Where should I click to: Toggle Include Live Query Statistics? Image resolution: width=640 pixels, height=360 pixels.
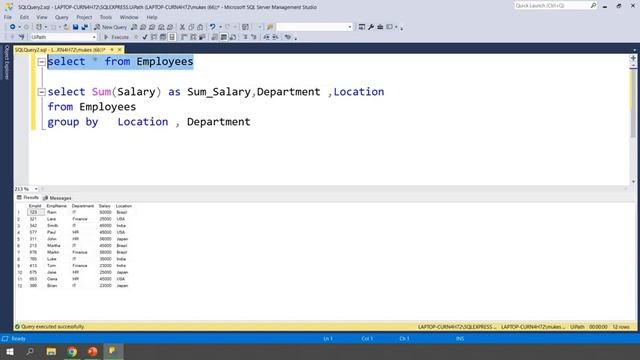tap(193, 37)
